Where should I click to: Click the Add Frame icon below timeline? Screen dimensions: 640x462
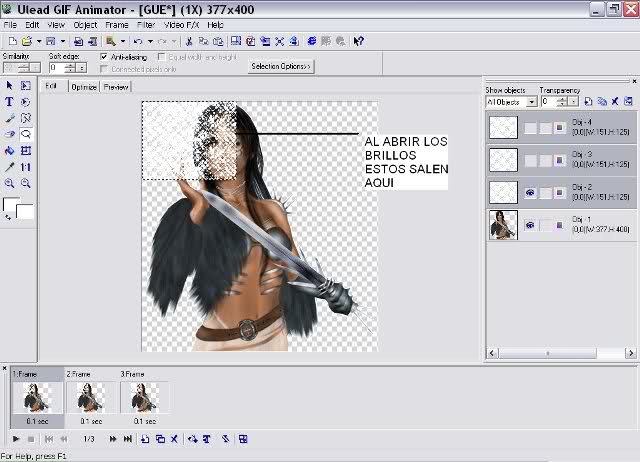point(145,439)
